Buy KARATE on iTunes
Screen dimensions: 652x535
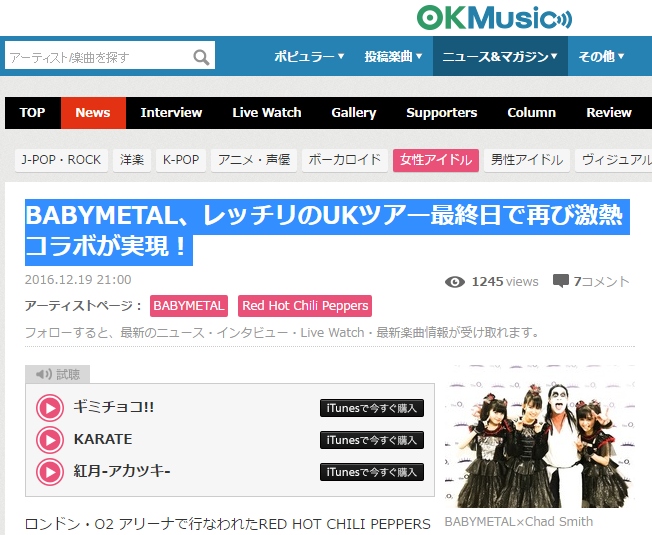coord(372,440)
